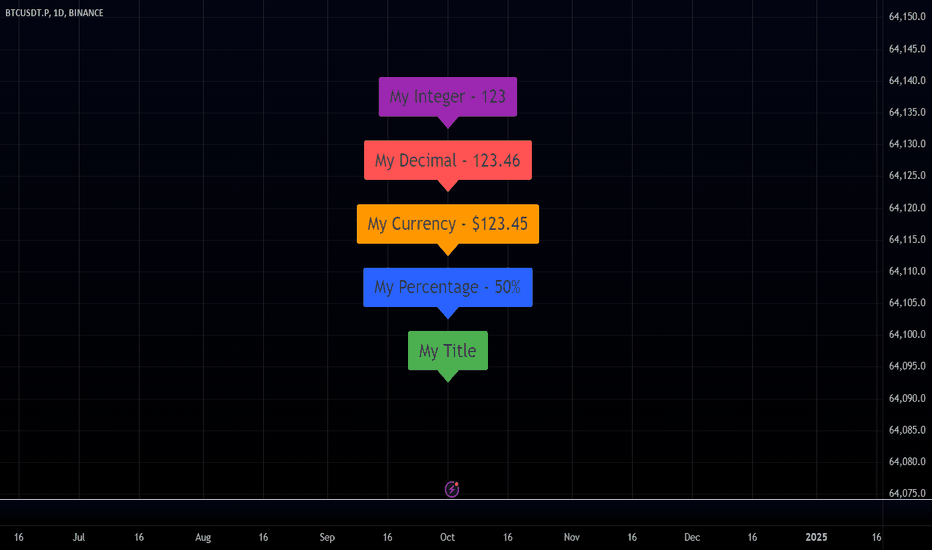Select the purple 'My Integer - 123' label
The width and height of the screenshot is (932, 550).
click(x=448, y=97)
